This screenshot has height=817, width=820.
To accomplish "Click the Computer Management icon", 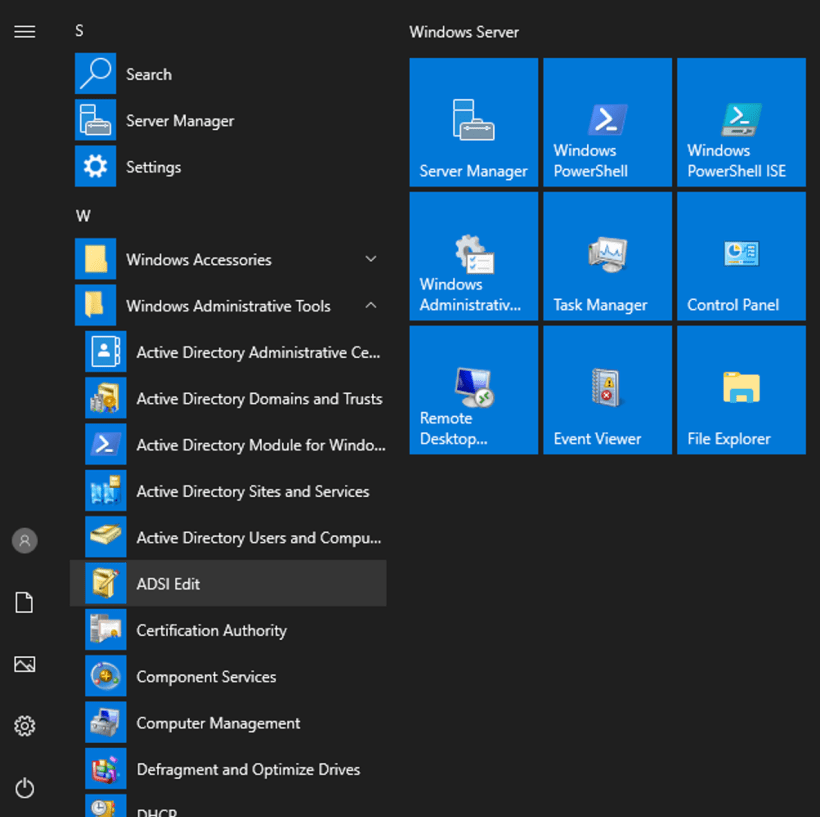I will pyautogui.click(x=106, y=722).
